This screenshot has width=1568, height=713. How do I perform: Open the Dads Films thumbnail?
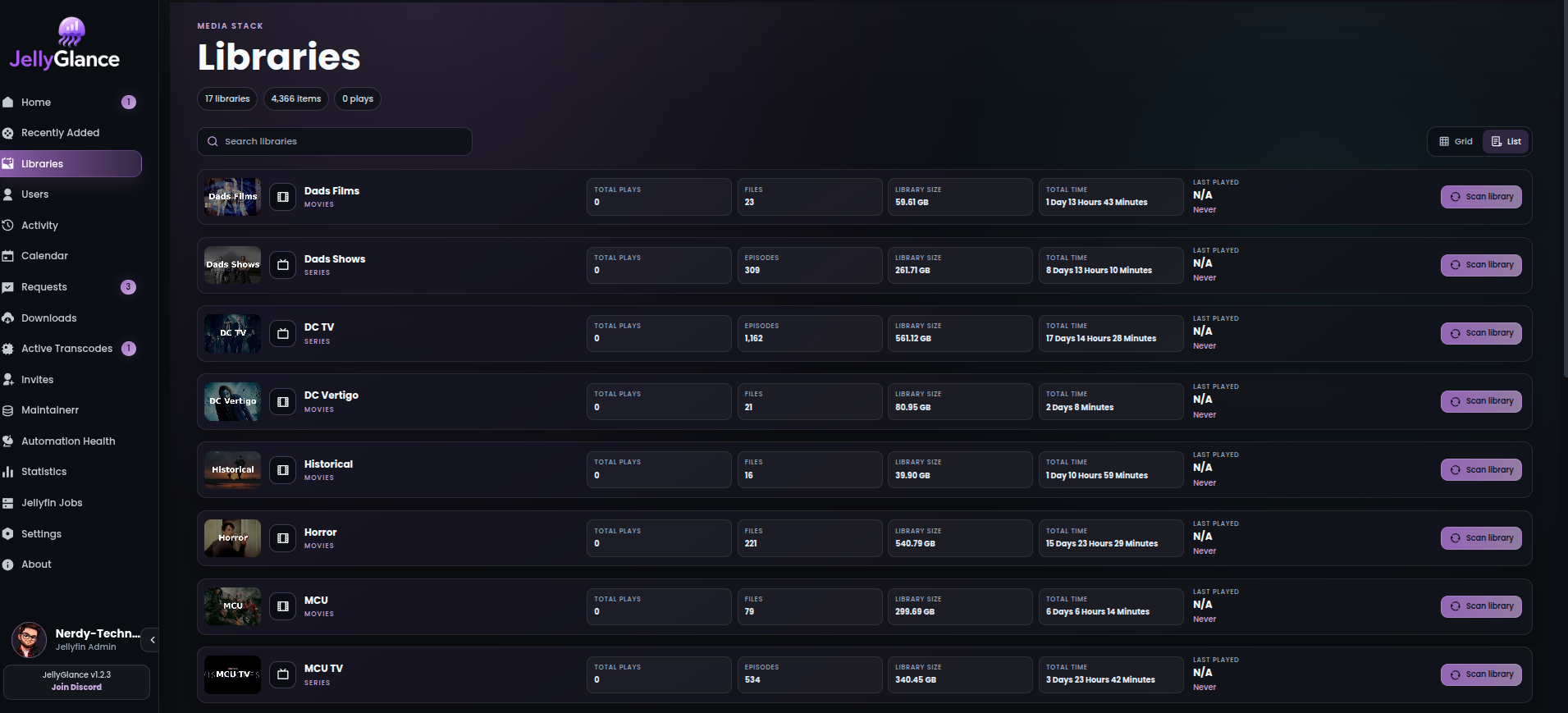pos(232,197)
